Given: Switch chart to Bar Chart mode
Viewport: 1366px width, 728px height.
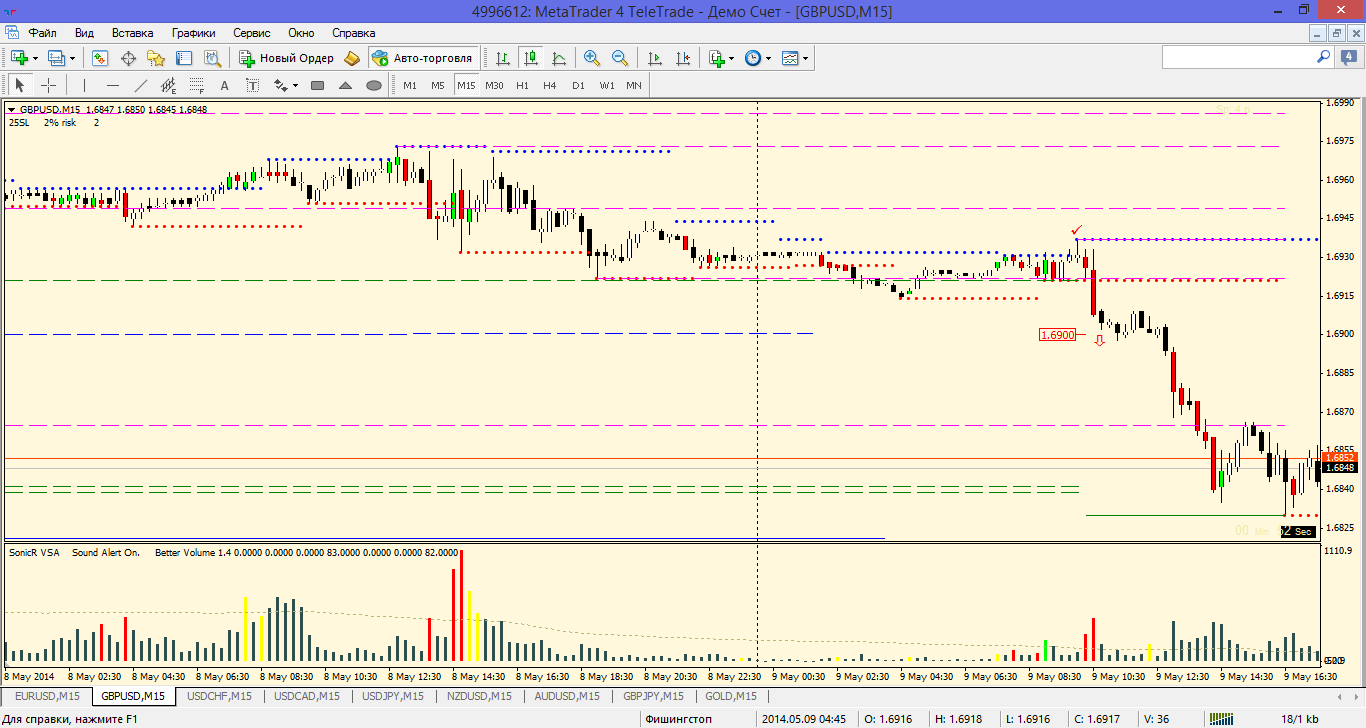Looking at the screenshot, I should [503, 58].
